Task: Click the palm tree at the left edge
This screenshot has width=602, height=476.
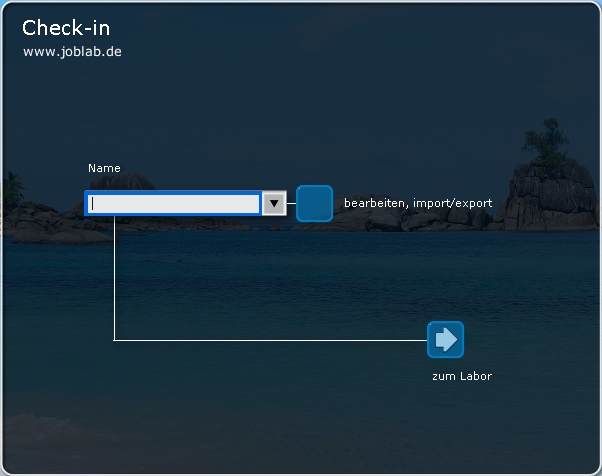Action: 12,186
